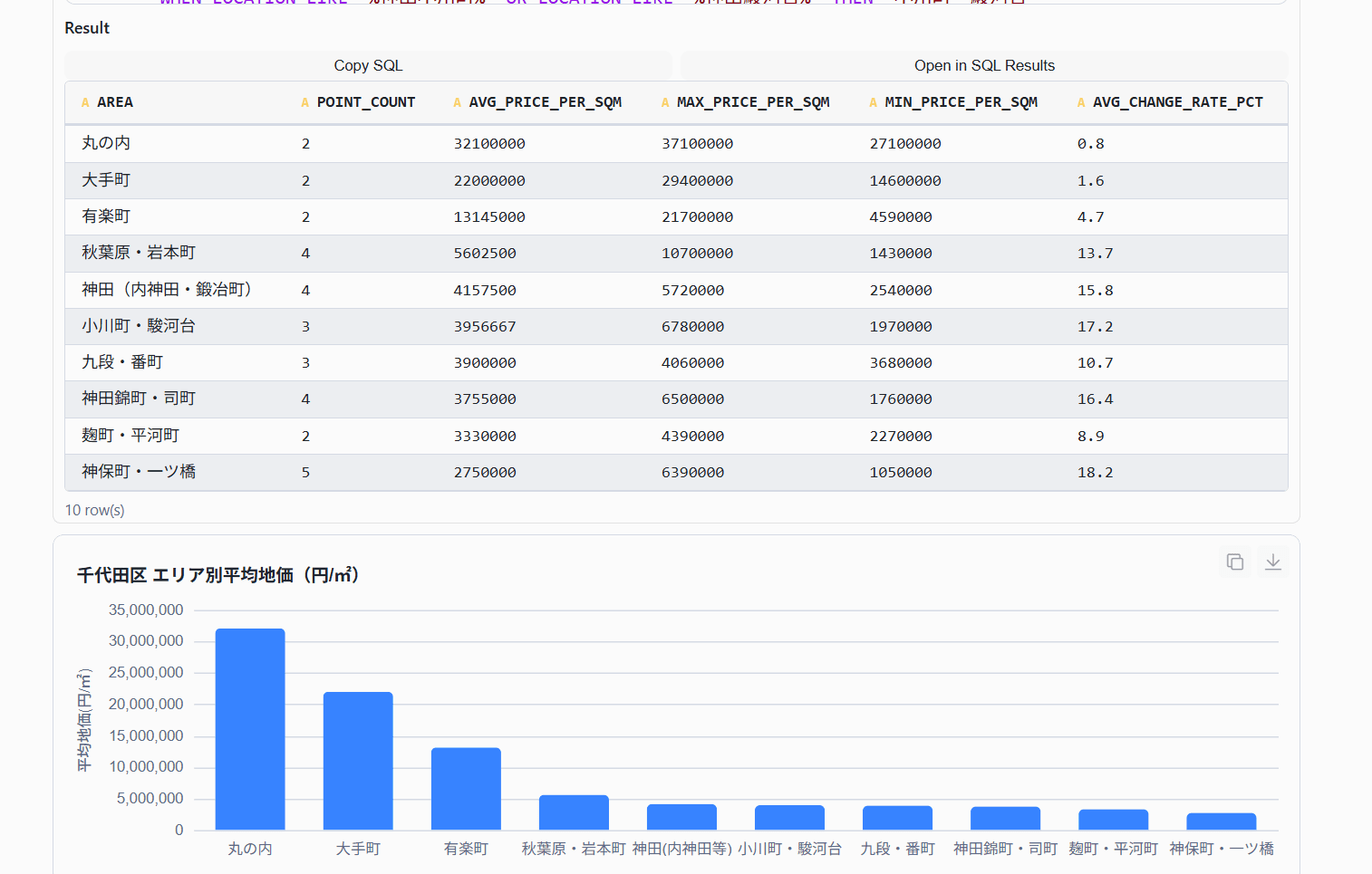This screenshot has width=1372, height=874.
Task: Download the chart image
Action: coord(1273,562)
